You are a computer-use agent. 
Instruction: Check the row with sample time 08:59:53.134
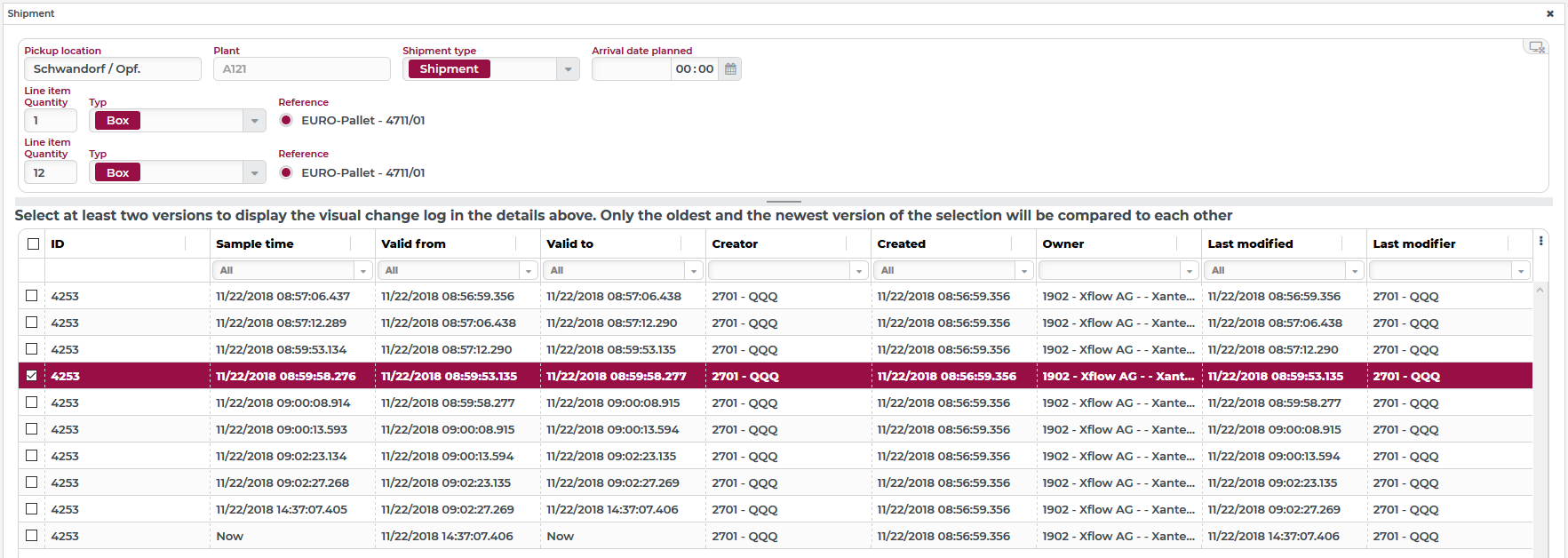click(x=32, y=349)
